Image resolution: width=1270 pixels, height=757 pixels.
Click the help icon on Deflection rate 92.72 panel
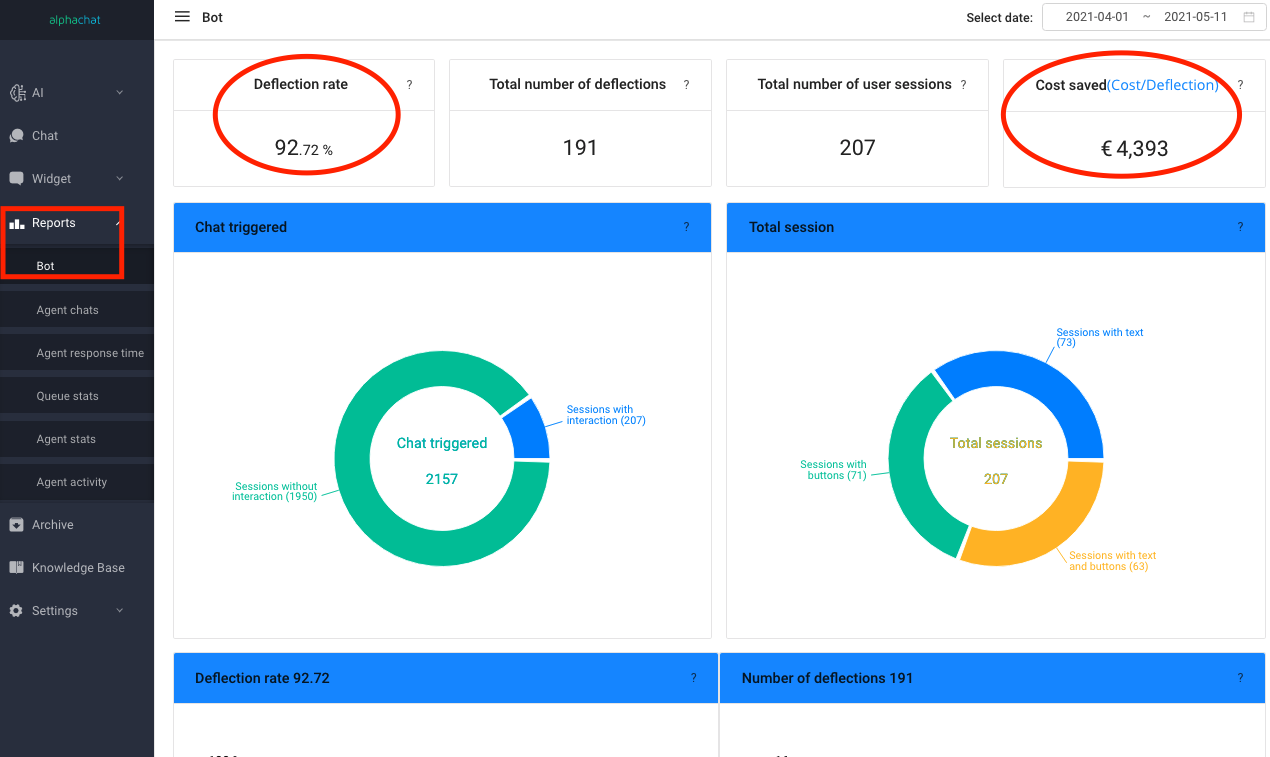coord(693,678)
